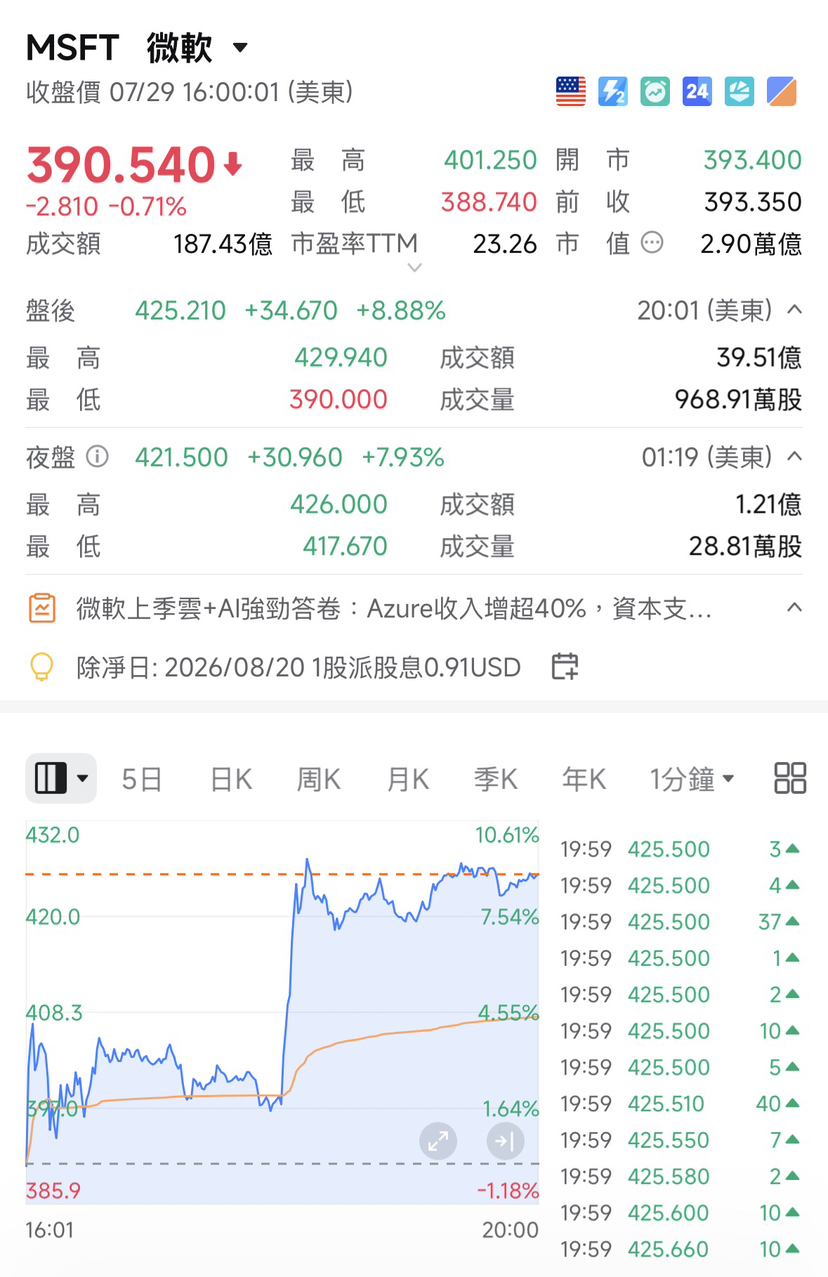The width and height of the screenshot is (828, 1277).
Task: Tap the info icon next to 夜盤
Action: pos(97,457)
